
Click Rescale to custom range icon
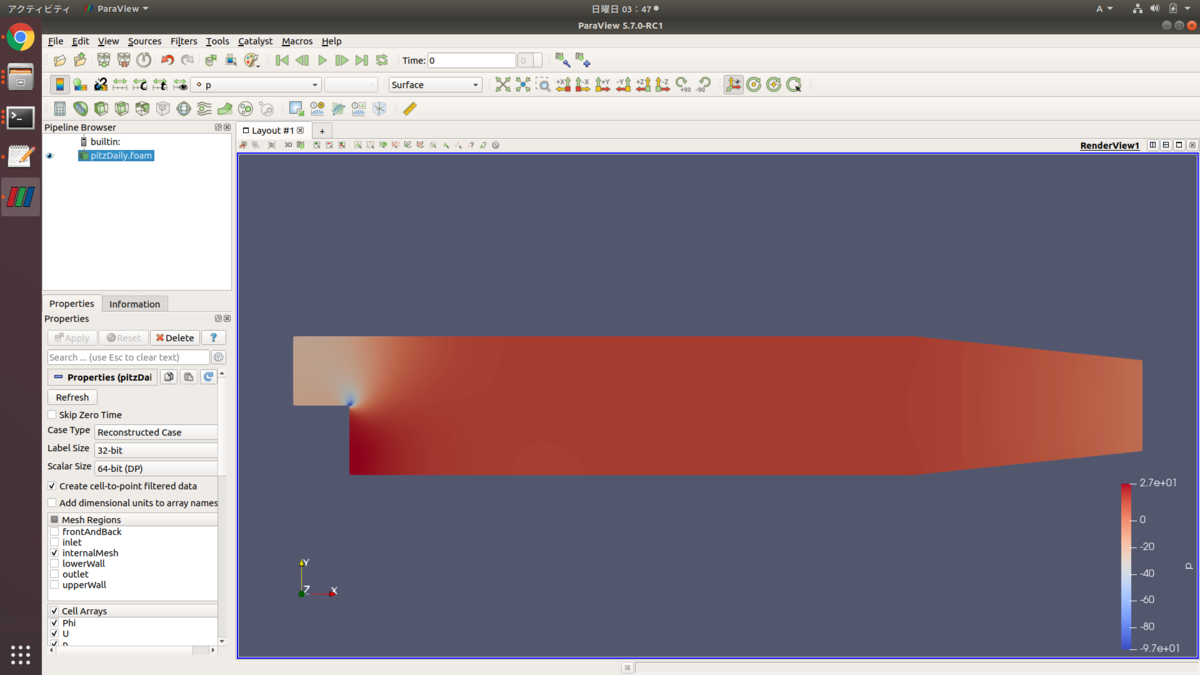click(x=140, y=85)
